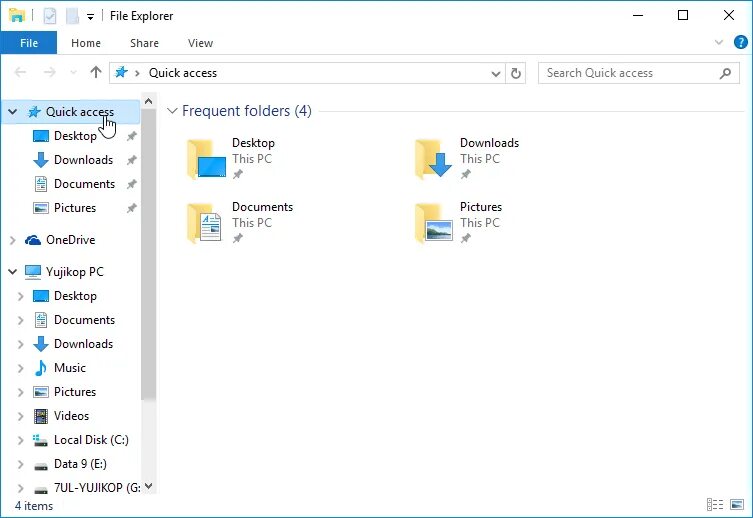Screen dimensions: 753x518
Task: Select Documents folder in Frequent folders
Action: pos(240,222)
